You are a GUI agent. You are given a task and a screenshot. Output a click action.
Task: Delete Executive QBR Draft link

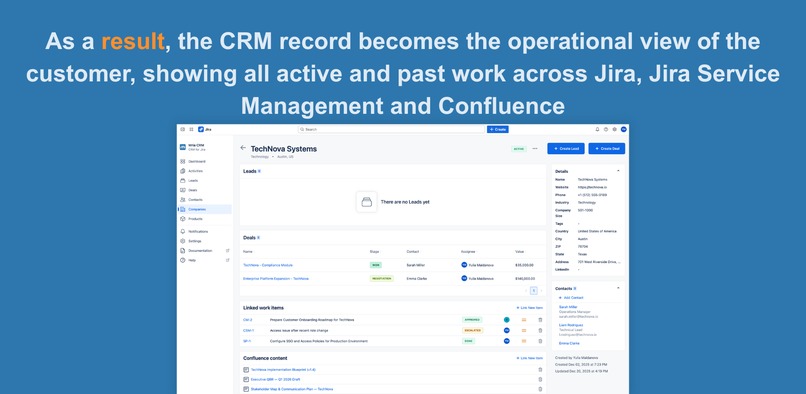[540, 380]
